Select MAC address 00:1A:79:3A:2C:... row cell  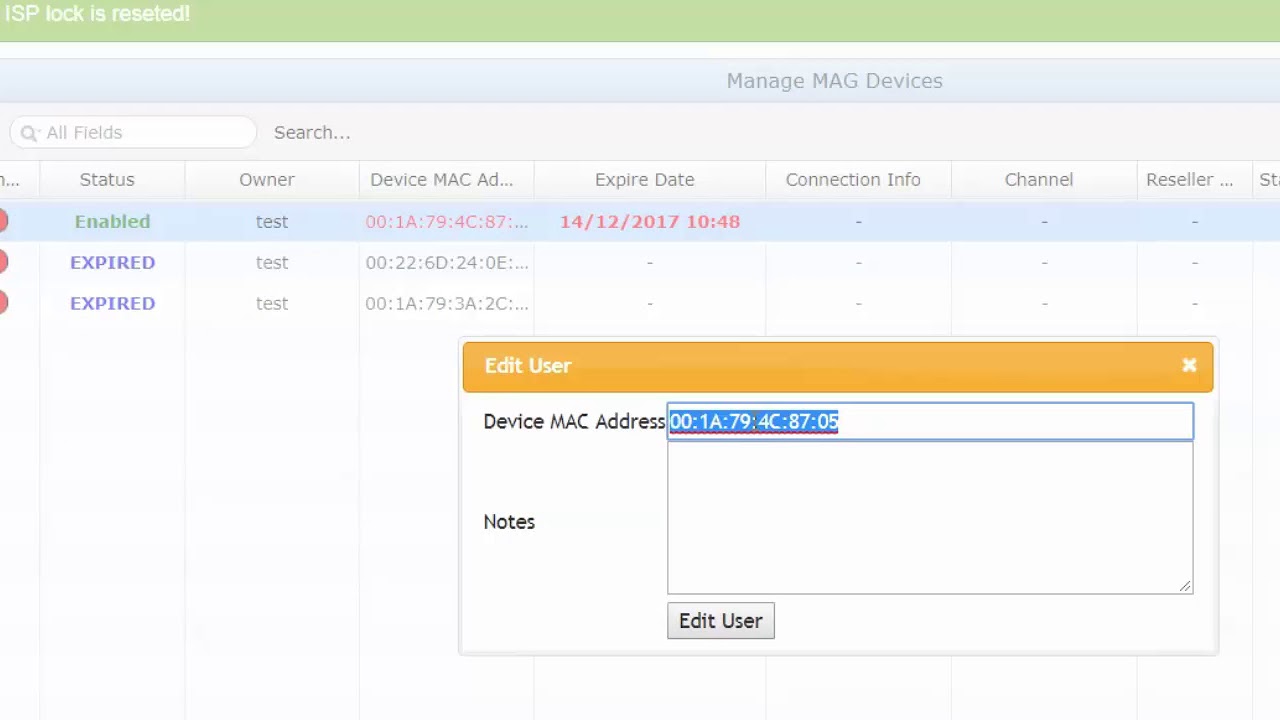coord(447,303)
